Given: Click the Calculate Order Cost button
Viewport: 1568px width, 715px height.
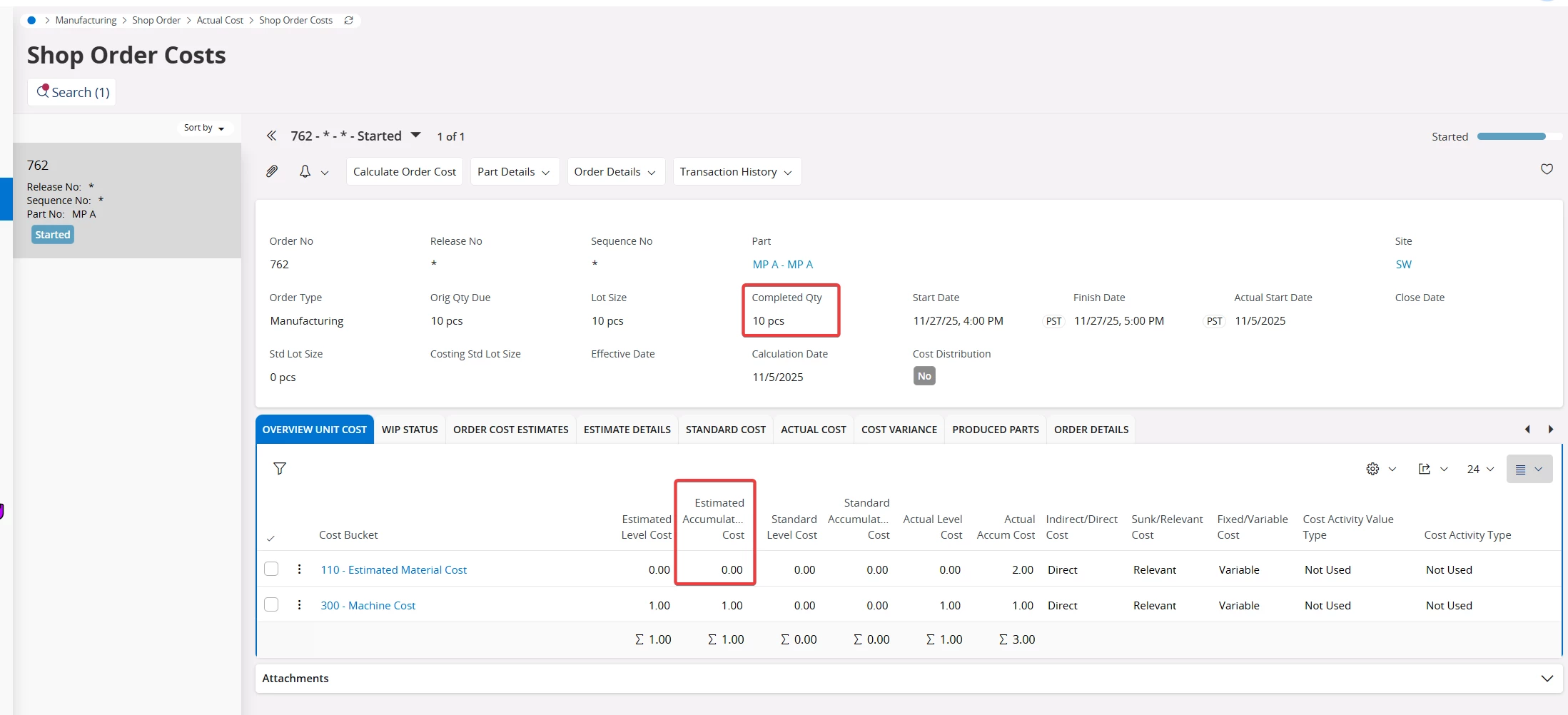Looking at the screenshot, I should pos(404,172).
